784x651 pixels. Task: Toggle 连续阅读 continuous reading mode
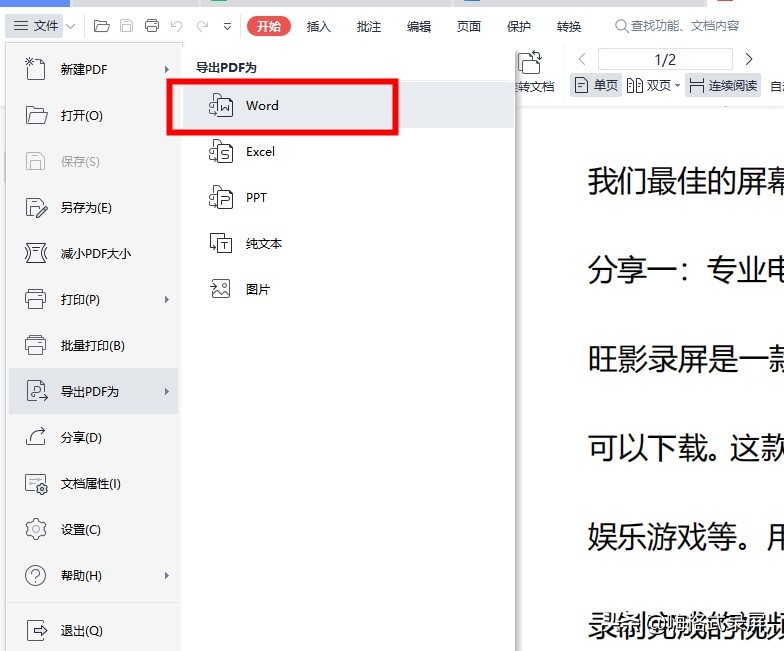point(723,86)
